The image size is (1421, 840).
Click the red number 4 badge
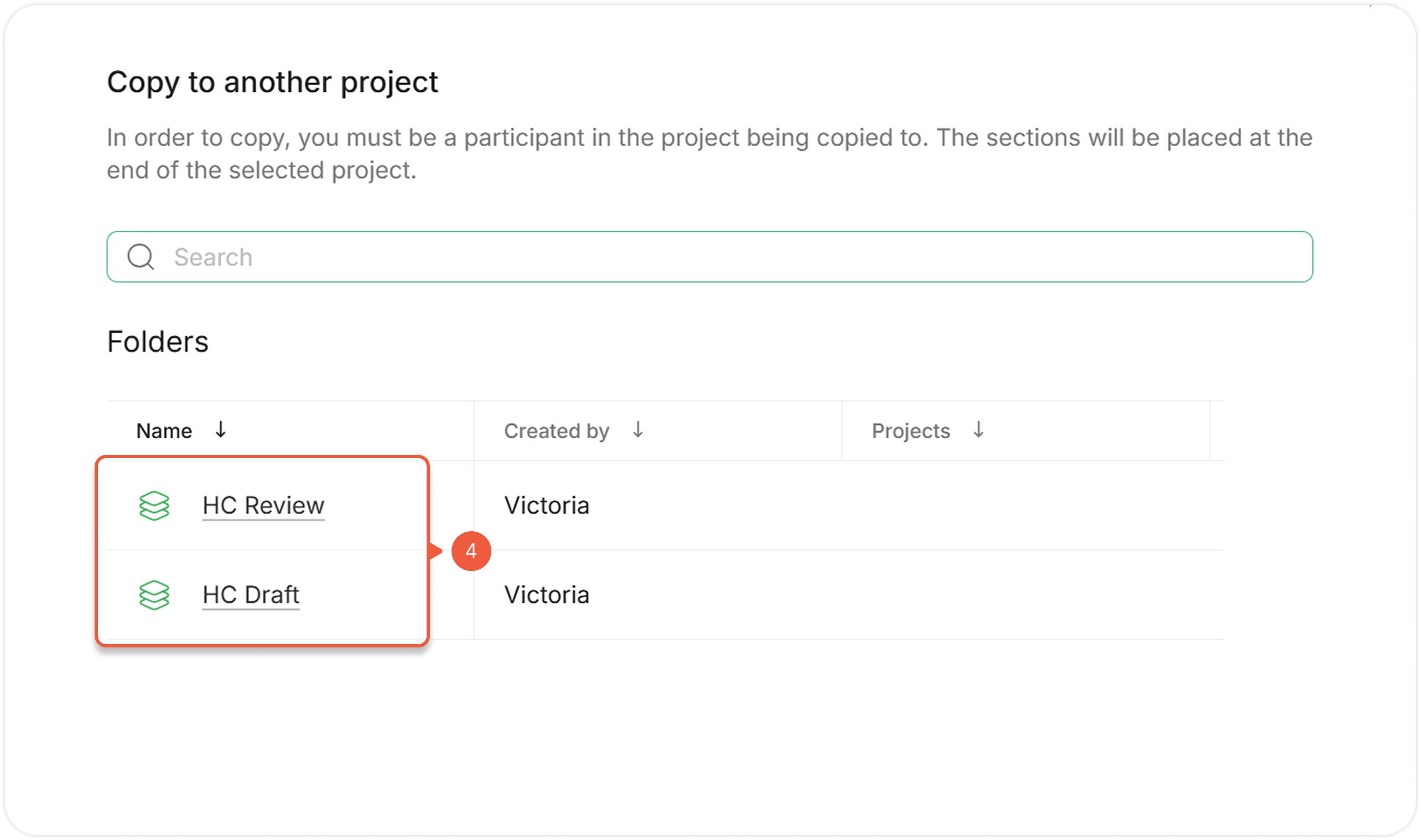coord(471,551)
